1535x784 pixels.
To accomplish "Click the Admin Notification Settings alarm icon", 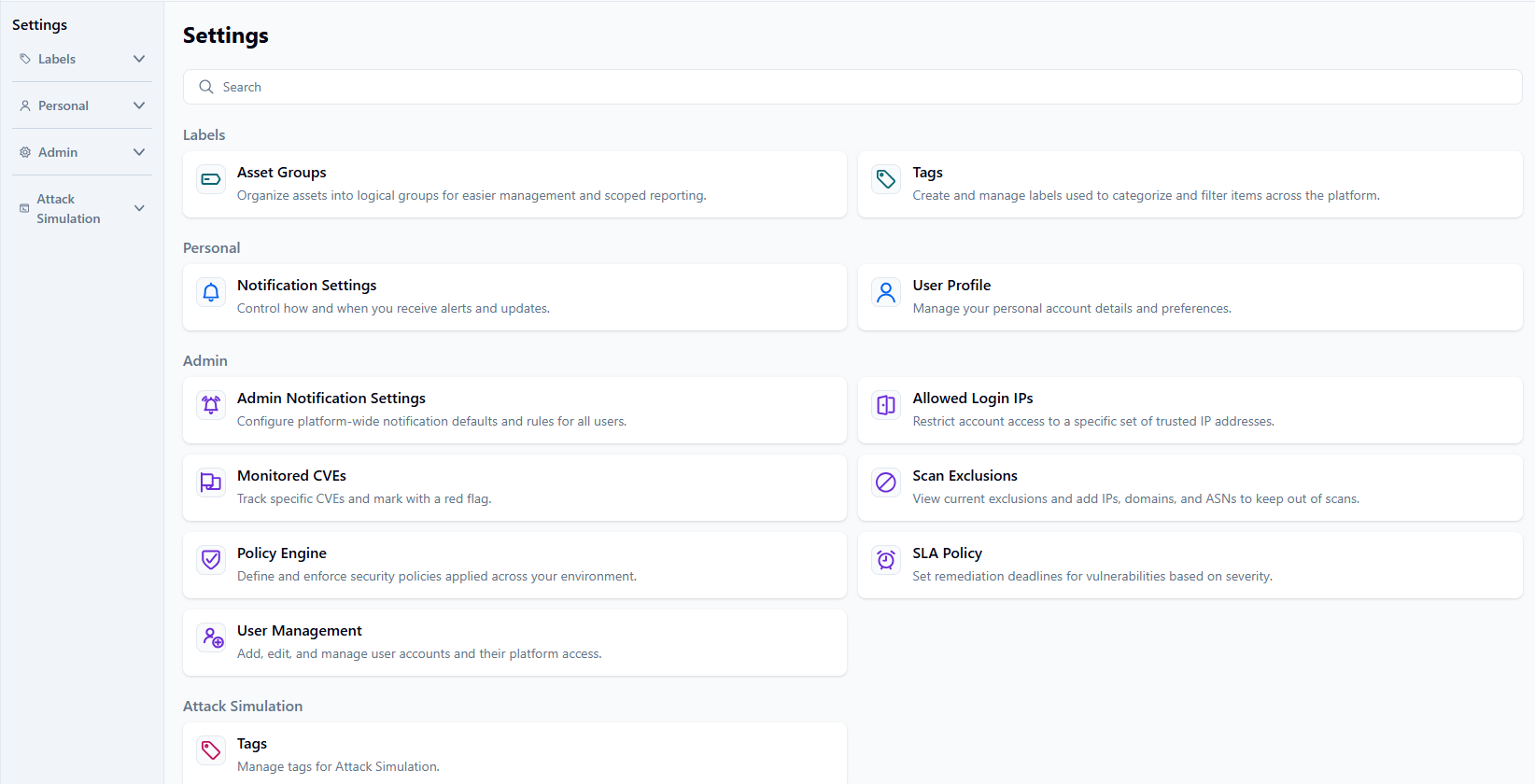I will 211,405.
